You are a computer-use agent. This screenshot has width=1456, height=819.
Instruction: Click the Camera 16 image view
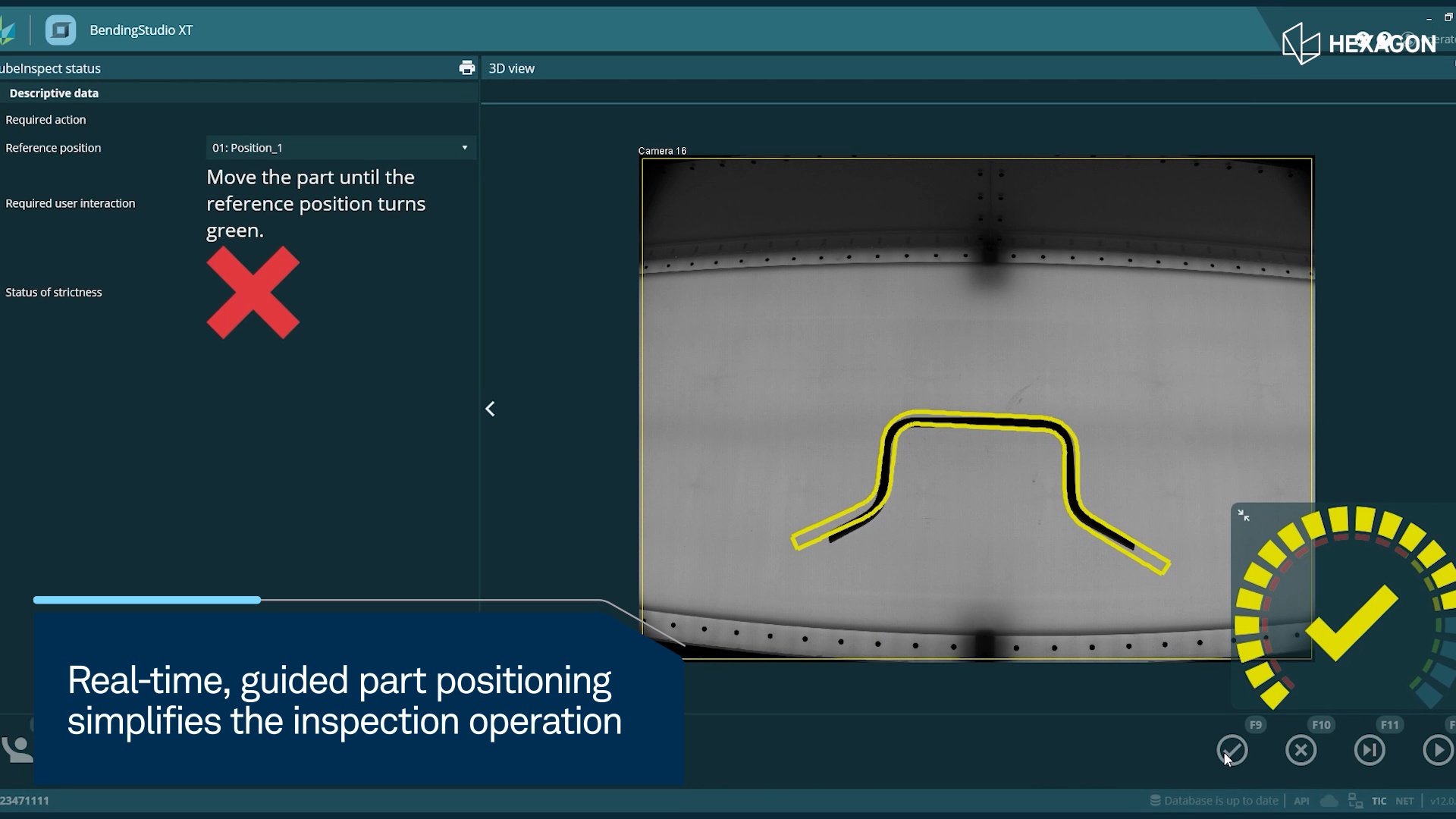977,409
